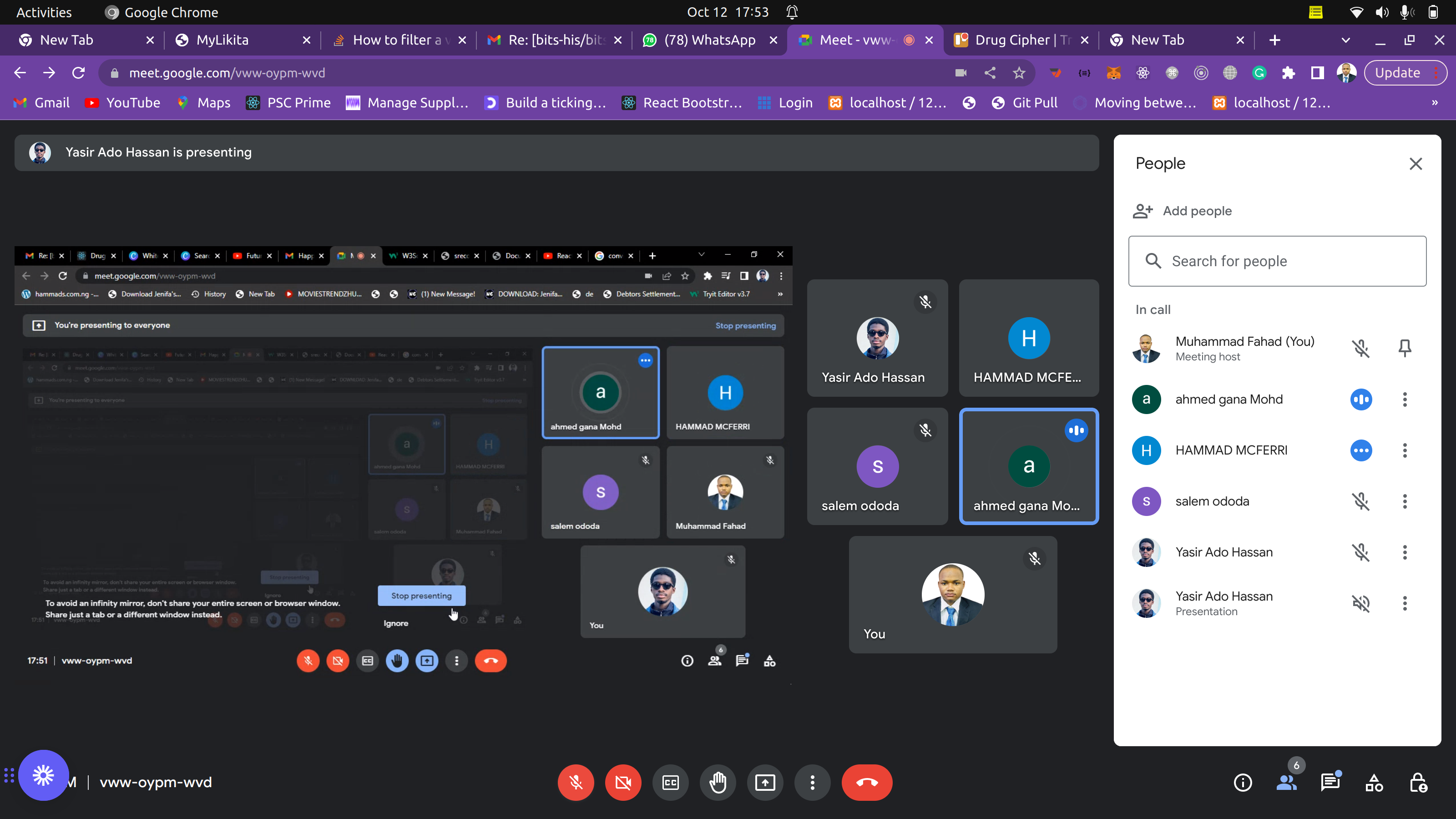Screen dimensions: 1456x819
Task: Pin Muhammad Fahad using the pin icon
Action: tap(1405, 348)
